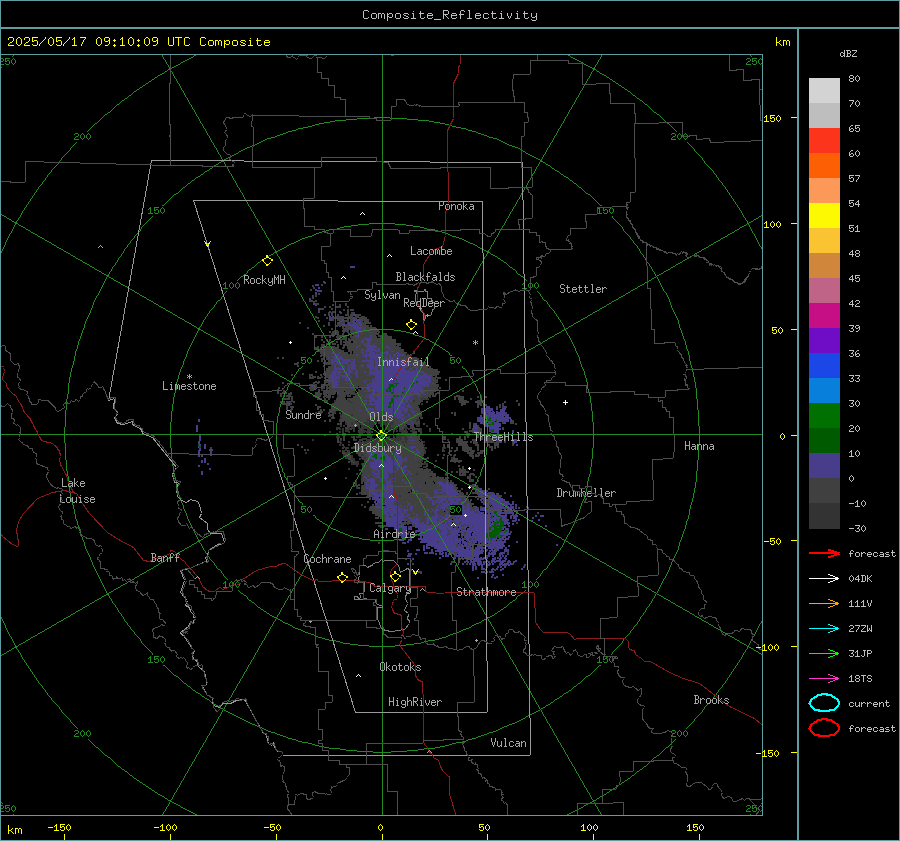
Task: Click the Lacombe town label
Action: coord(431,251)
